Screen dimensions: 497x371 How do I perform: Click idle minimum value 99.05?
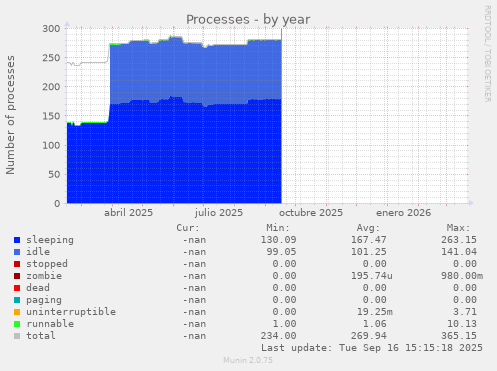click(281, 252)
